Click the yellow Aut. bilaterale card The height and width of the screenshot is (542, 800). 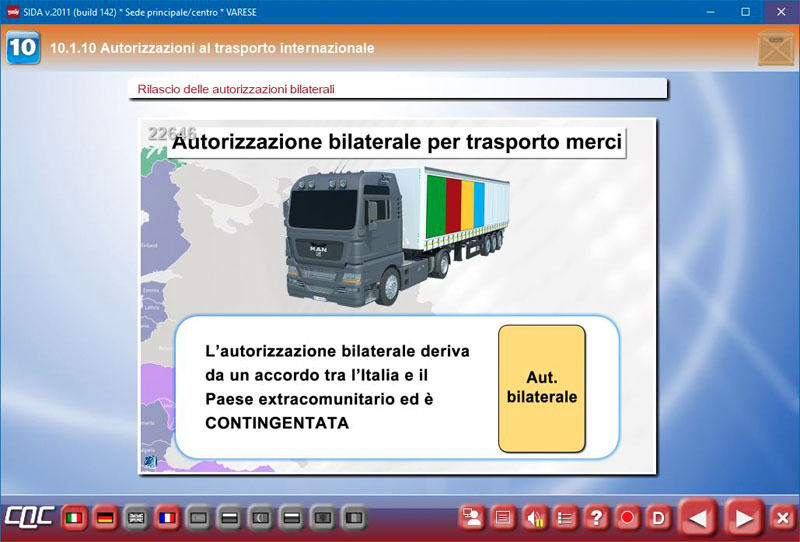click(541, 388)
